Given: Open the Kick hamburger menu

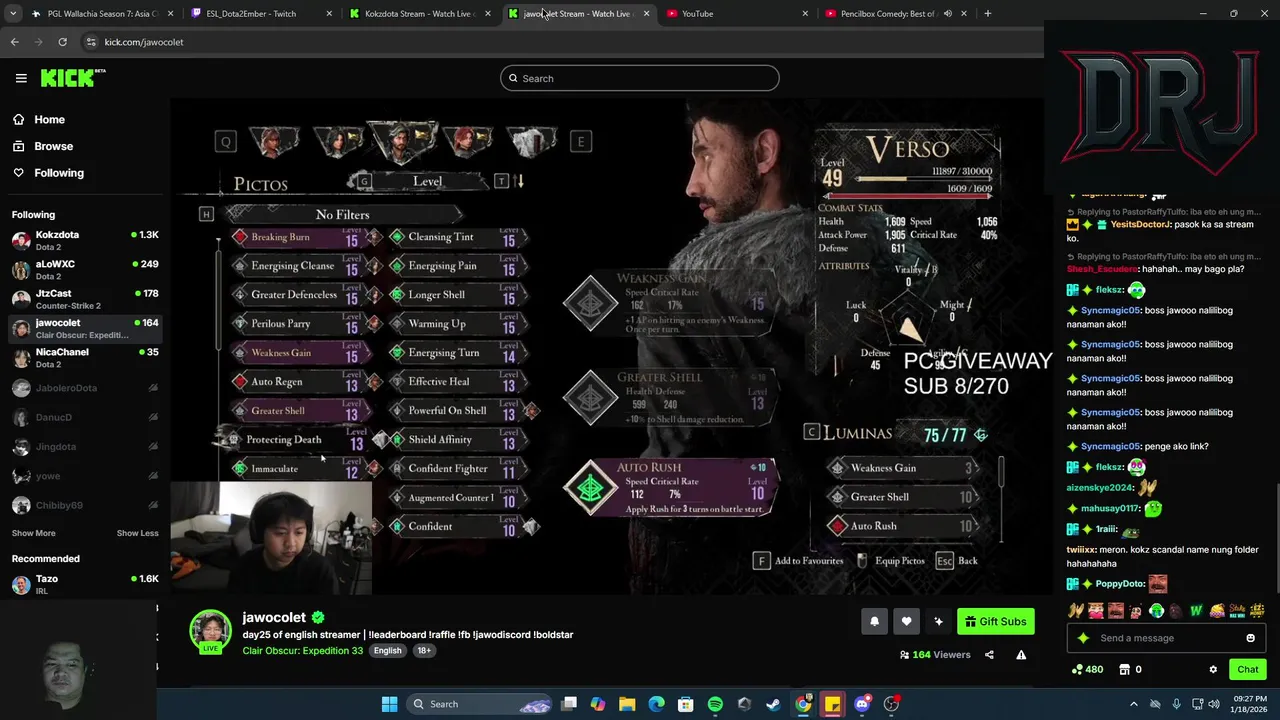Looking at the screenshot, I should tap(21, 78).
